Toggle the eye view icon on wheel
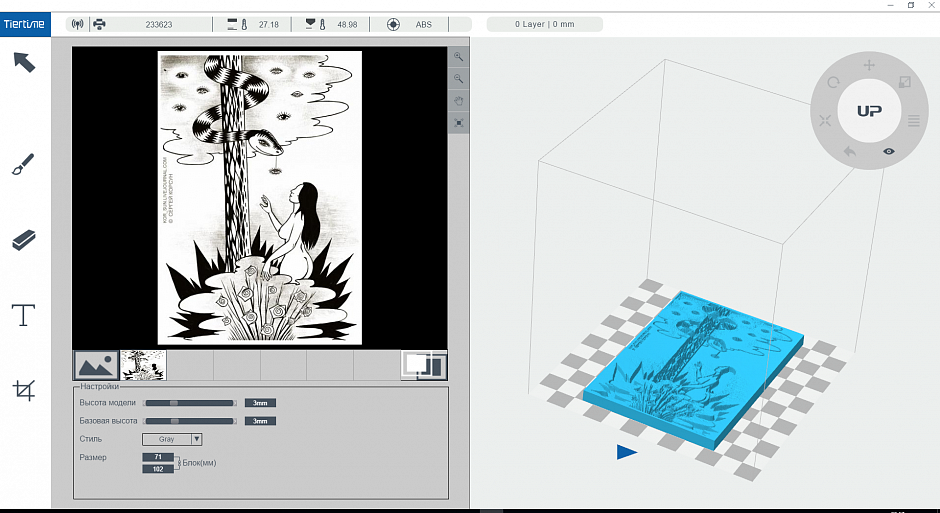This screenshot has width=940, height=513. point(889,151)
